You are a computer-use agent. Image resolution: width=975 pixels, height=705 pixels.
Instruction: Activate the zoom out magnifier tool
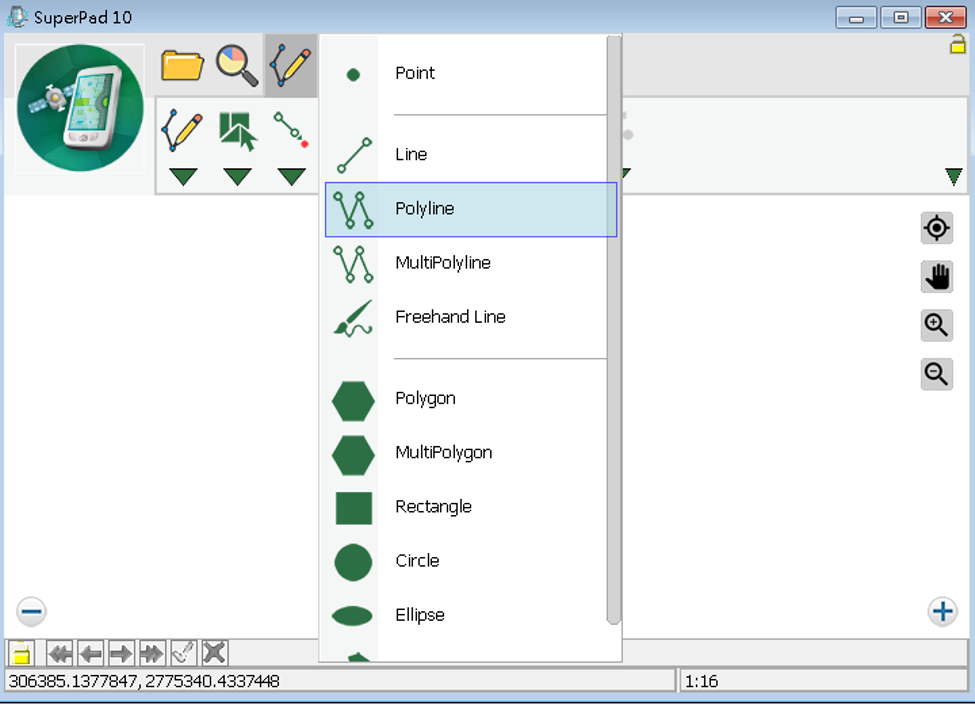936,374
